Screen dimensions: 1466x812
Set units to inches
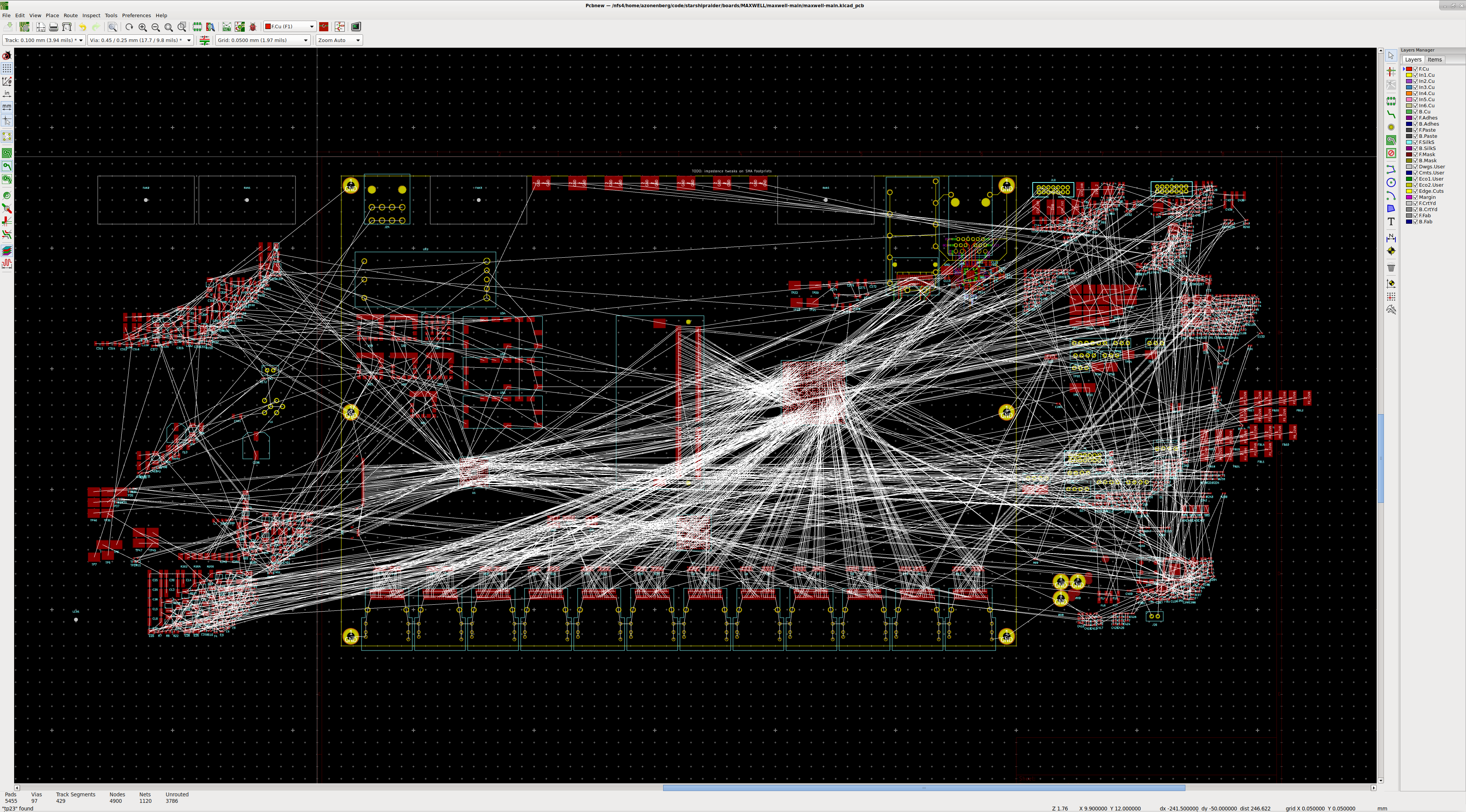point(7,94)
